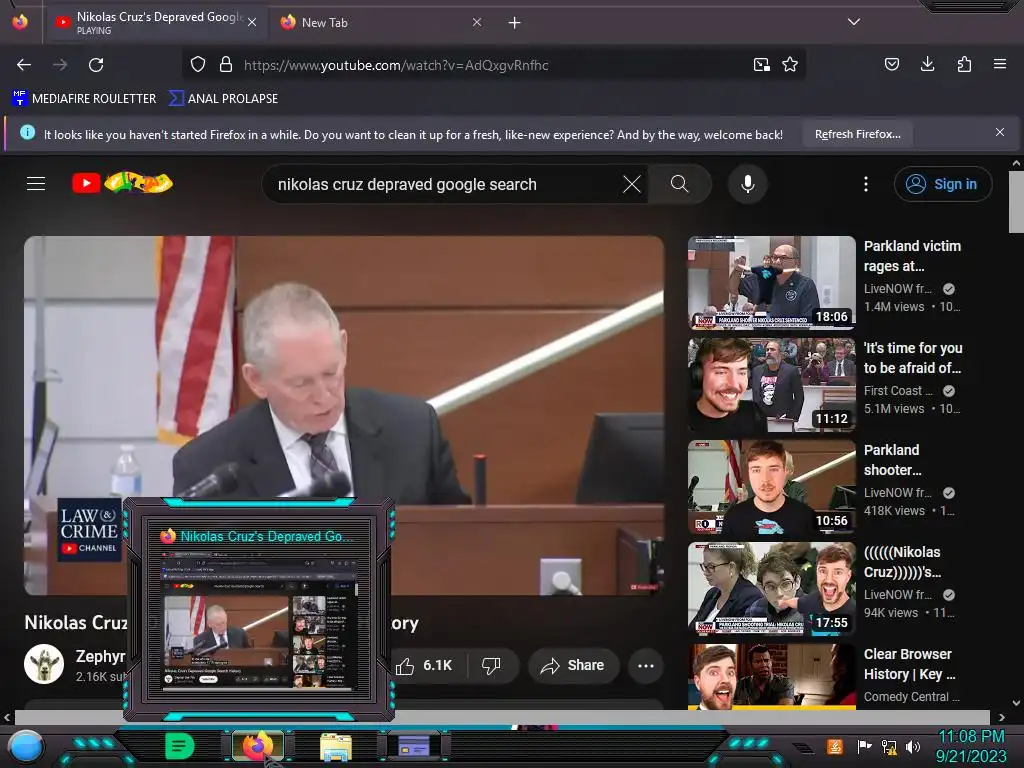
Task: Open File Explorer from the taskbar
Action: pos(336,746)
